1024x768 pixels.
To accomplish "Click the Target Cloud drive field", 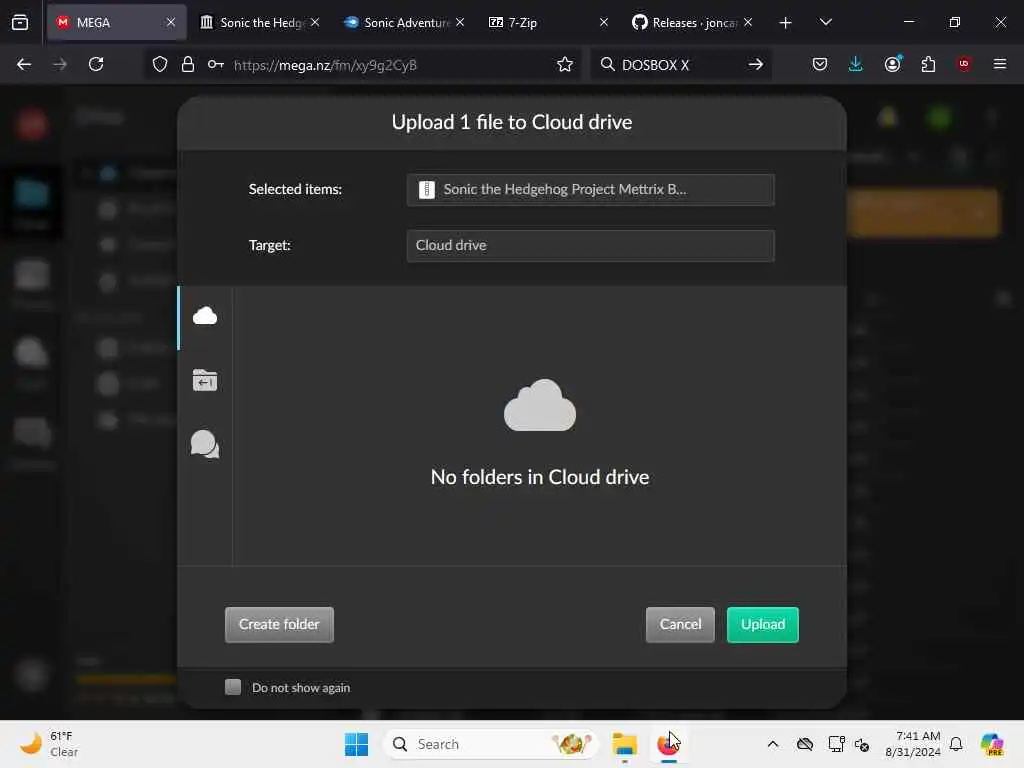I will click(x=590, y=246).
